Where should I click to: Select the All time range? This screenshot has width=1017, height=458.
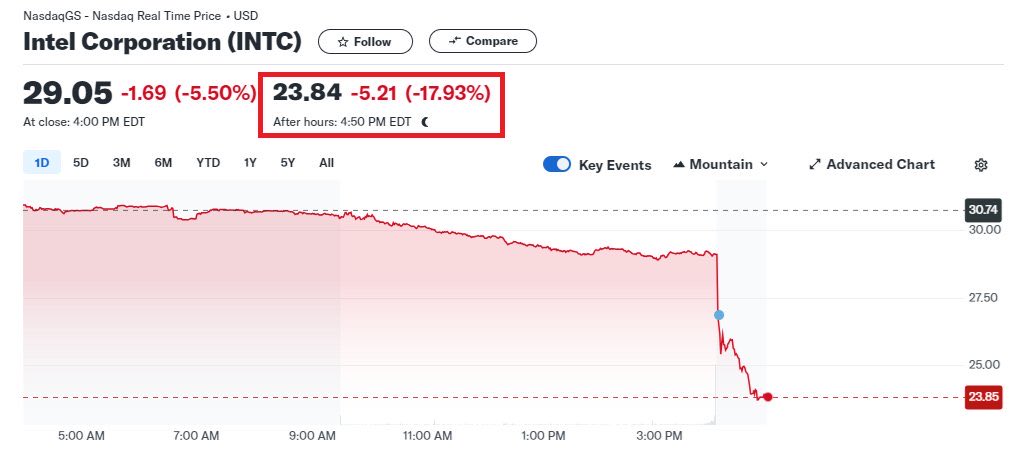coord(326,163)
